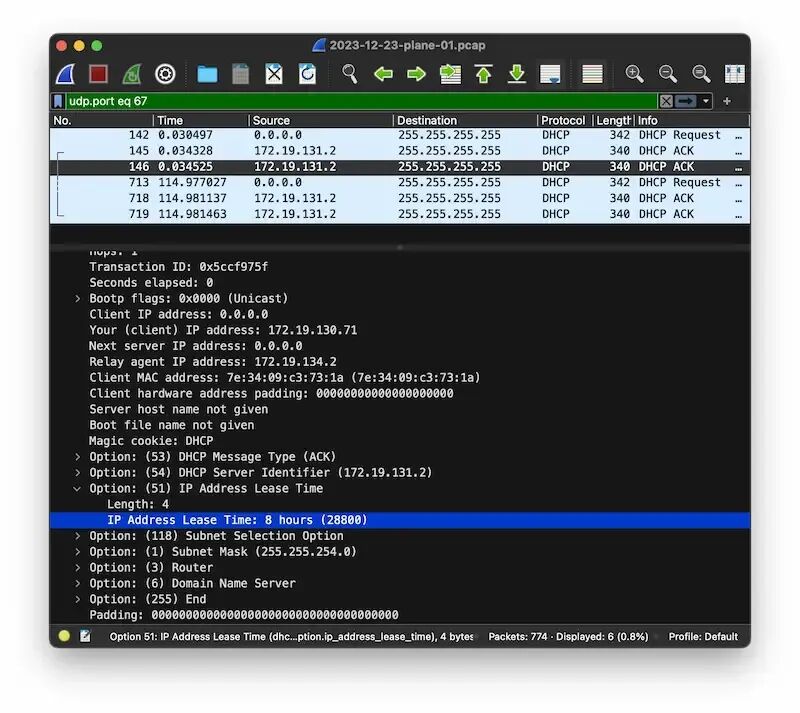Select packet 146 DHCP ACK
Viewport: 800px width, 713px height.
point(399,167)
